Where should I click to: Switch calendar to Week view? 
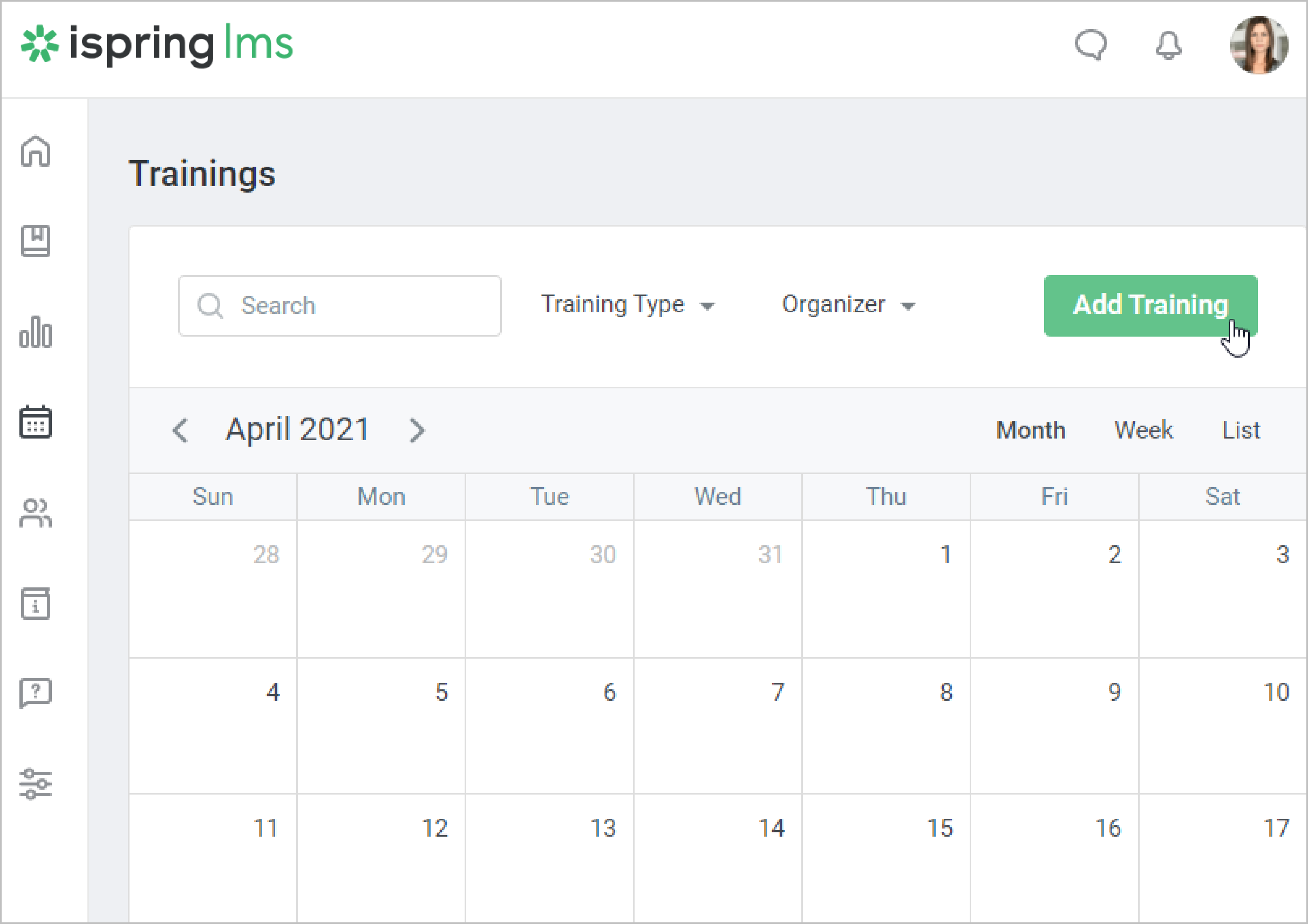(x=1143, y=430)
